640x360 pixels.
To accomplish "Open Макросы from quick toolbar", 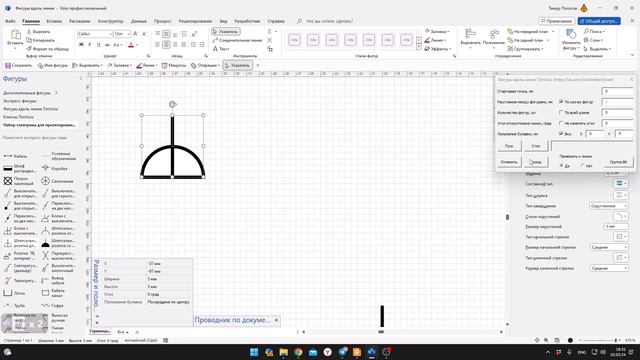I will [x=174, y=65].
